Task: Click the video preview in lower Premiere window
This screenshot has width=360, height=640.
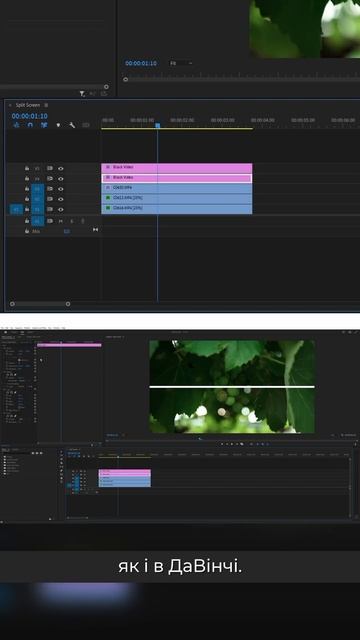Action: [x=232, y=387]
